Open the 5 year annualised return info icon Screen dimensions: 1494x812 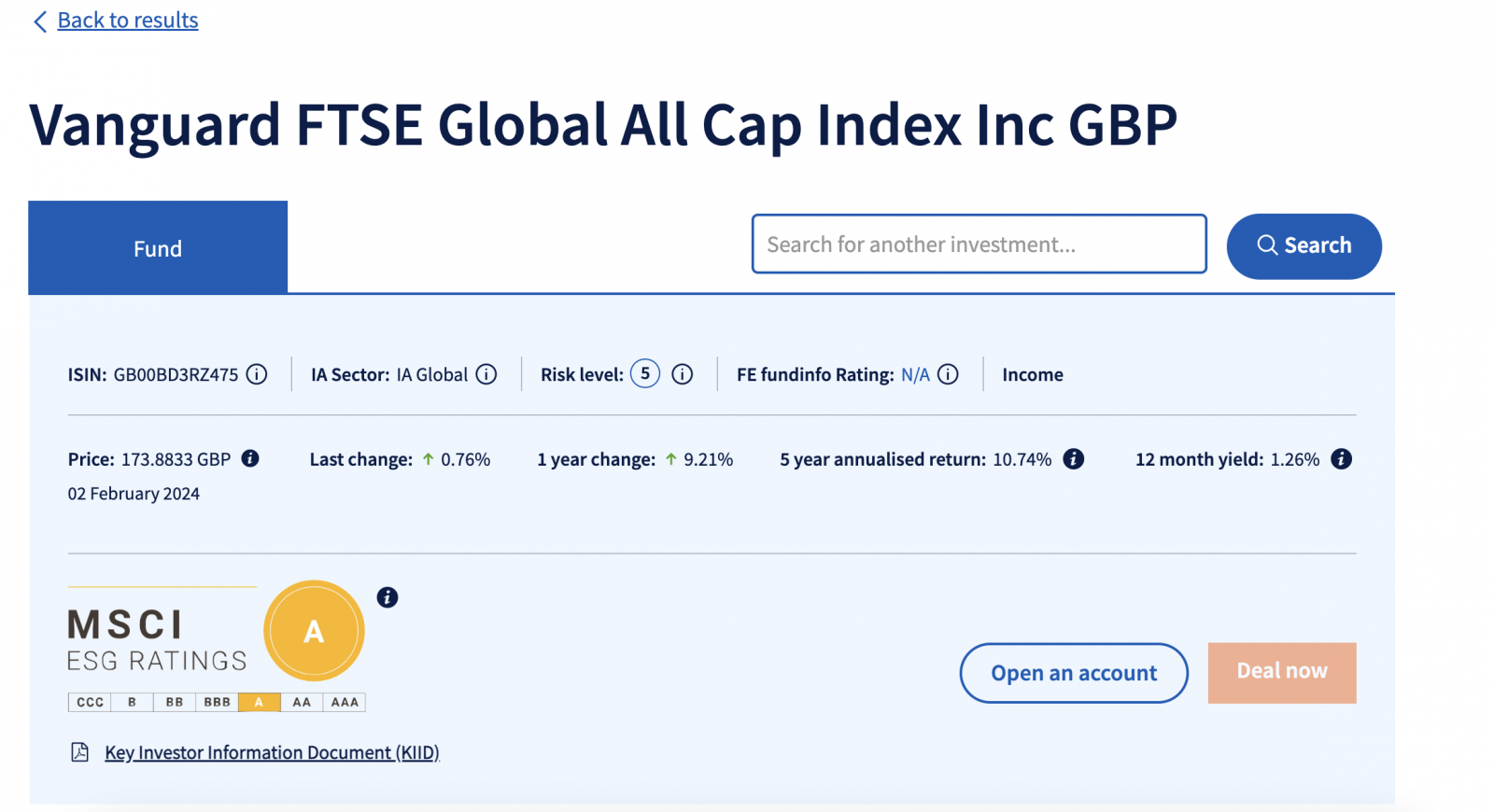[1074, 458]
